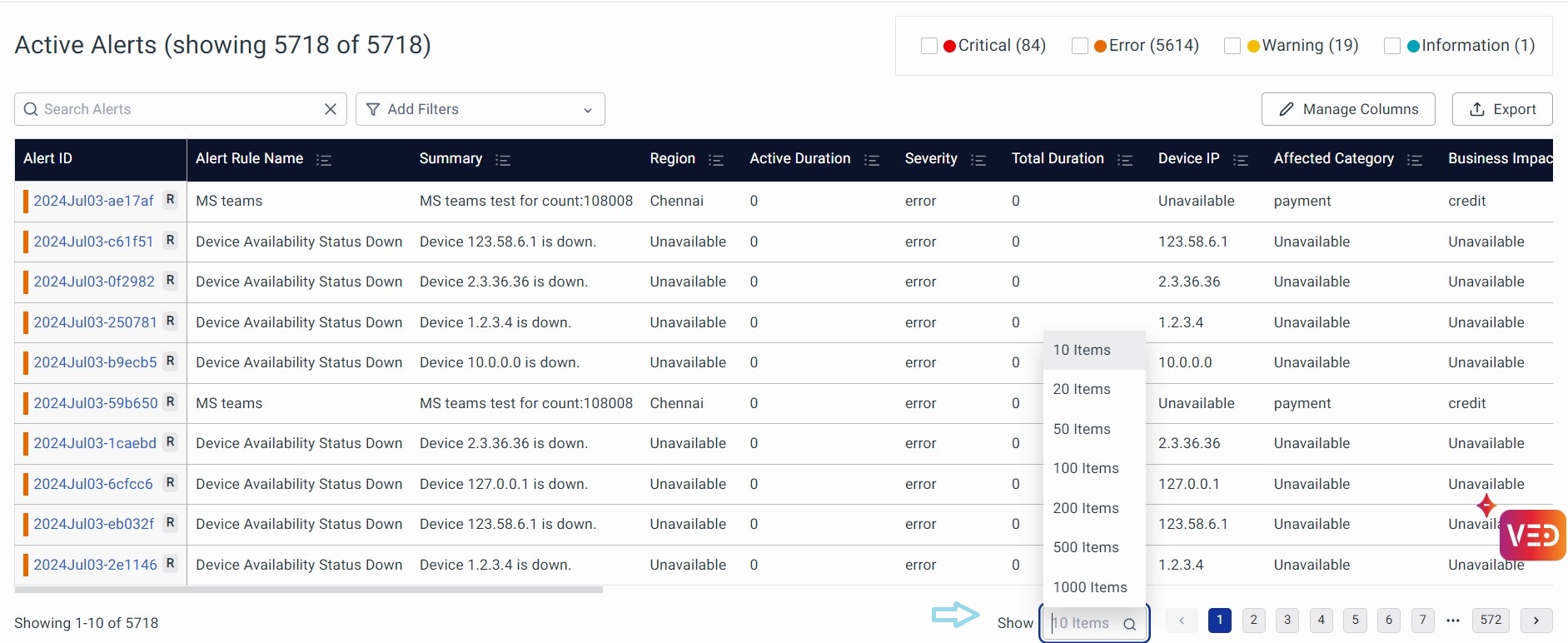Click the Manage Columns button

pos(1347,109)
